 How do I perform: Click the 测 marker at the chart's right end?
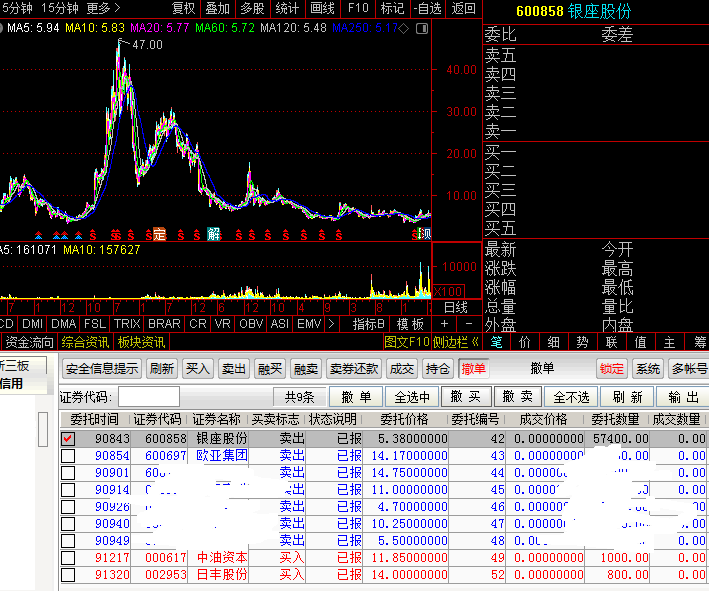425,234
